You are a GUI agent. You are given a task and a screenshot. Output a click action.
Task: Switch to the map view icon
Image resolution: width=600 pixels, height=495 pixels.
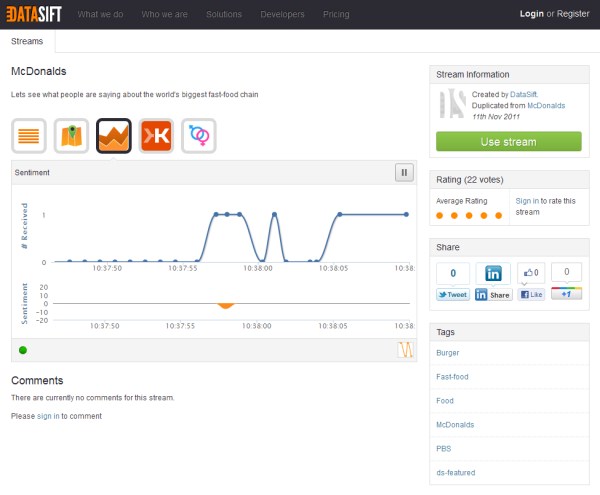point(71,136)
